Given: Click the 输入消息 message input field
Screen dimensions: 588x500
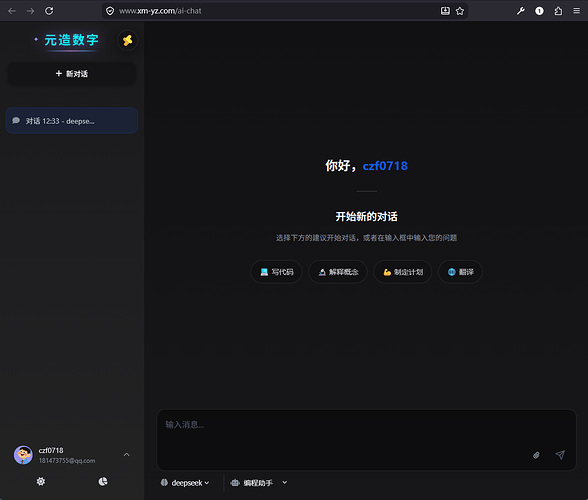Looking at the screenshot, I should [366, 431].
